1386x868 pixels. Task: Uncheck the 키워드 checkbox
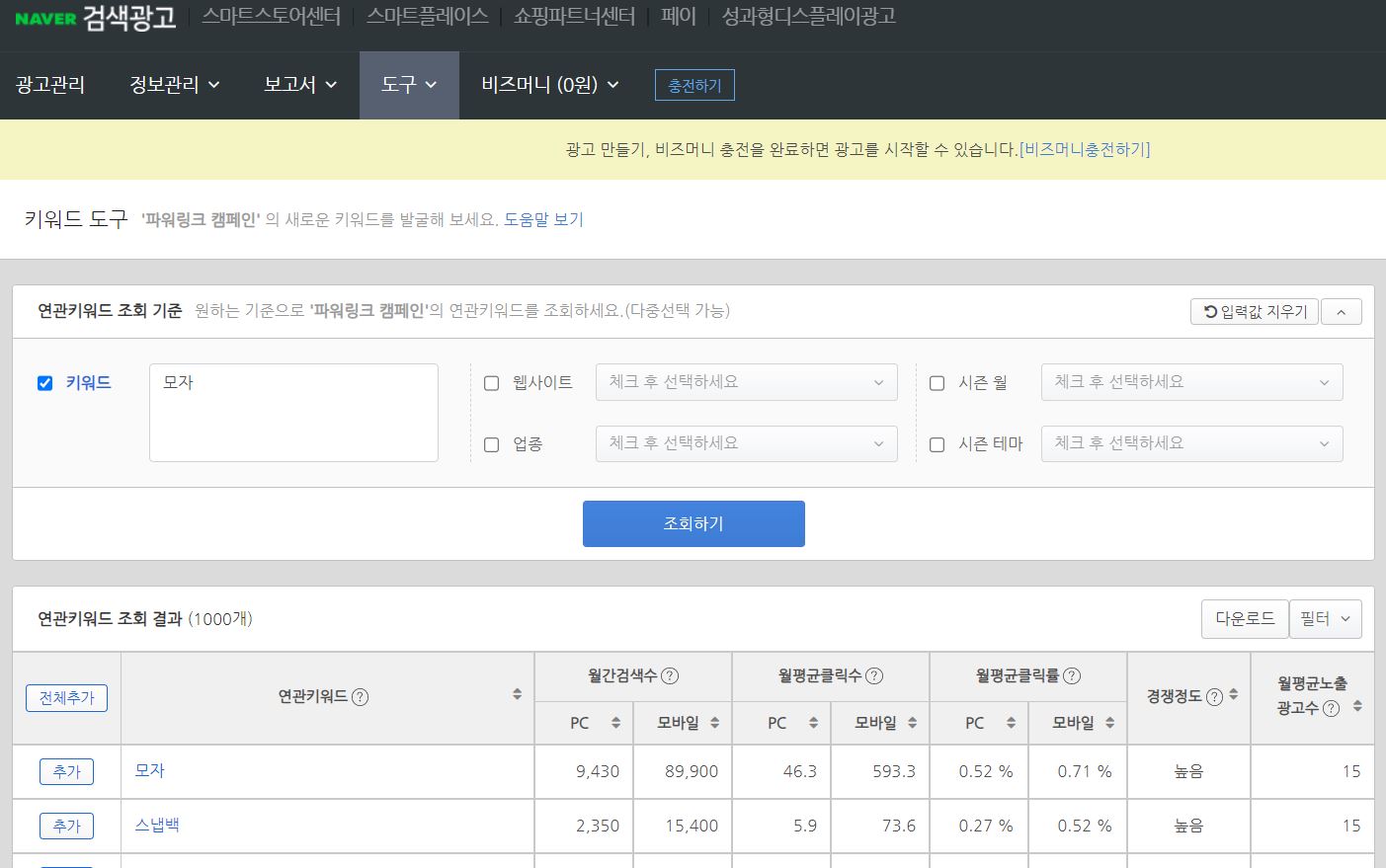click(x=44, y=383)
